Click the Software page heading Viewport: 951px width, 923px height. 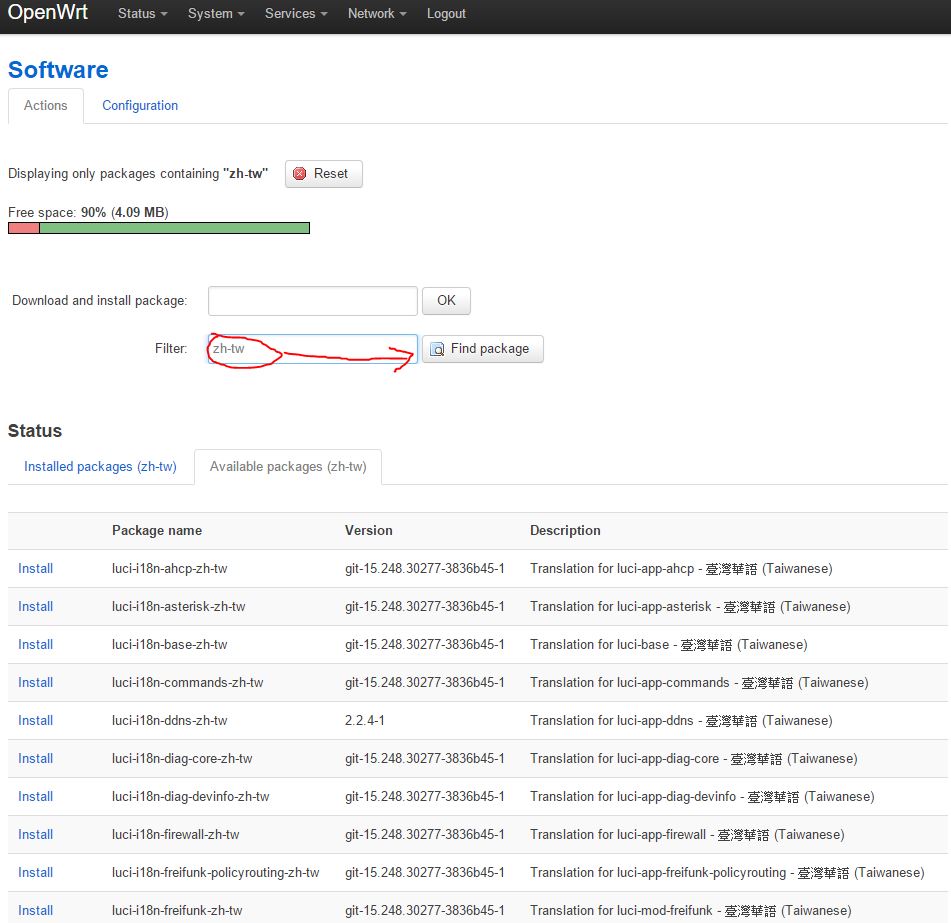pos(58,70)
